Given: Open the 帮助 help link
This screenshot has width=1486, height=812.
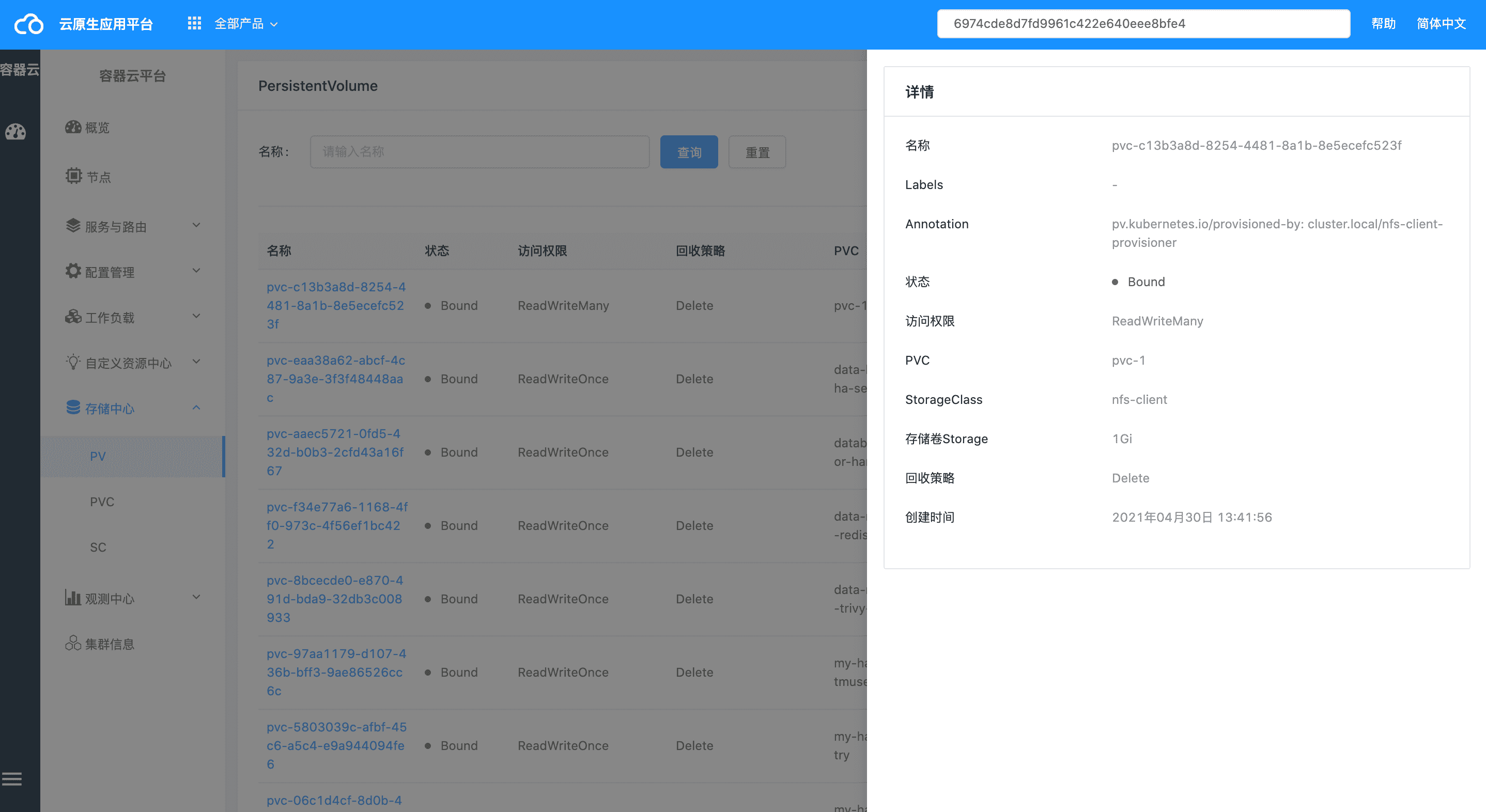Looking at the screenshot, I should tap(1383, 24).
